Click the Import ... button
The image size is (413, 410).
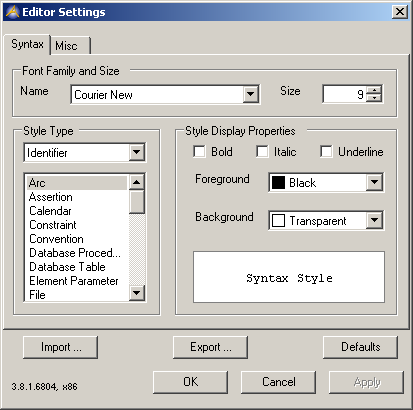point(60,347)
